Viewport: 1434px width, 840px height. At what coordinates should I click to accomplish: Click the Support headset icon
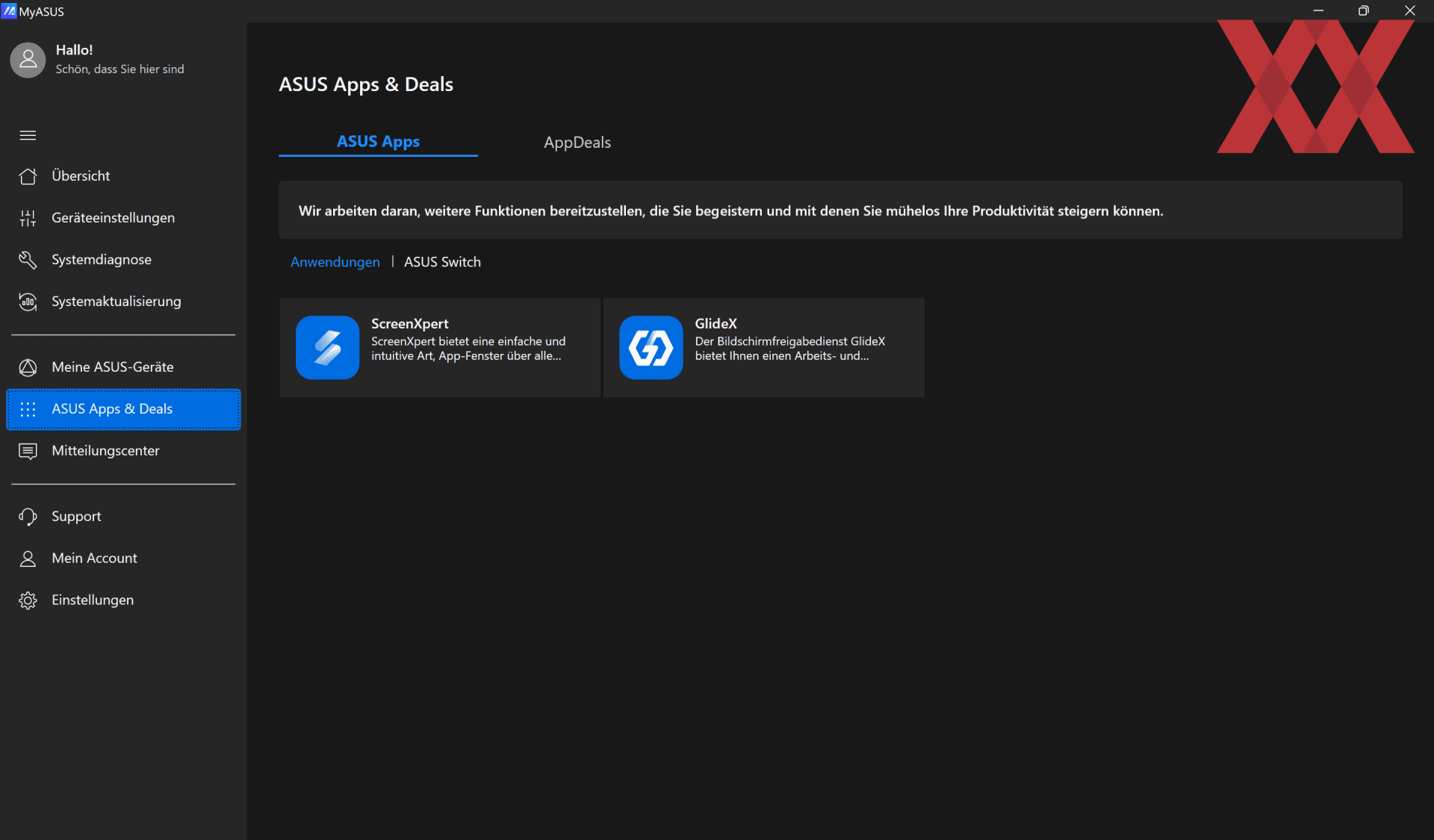(28, 517)
